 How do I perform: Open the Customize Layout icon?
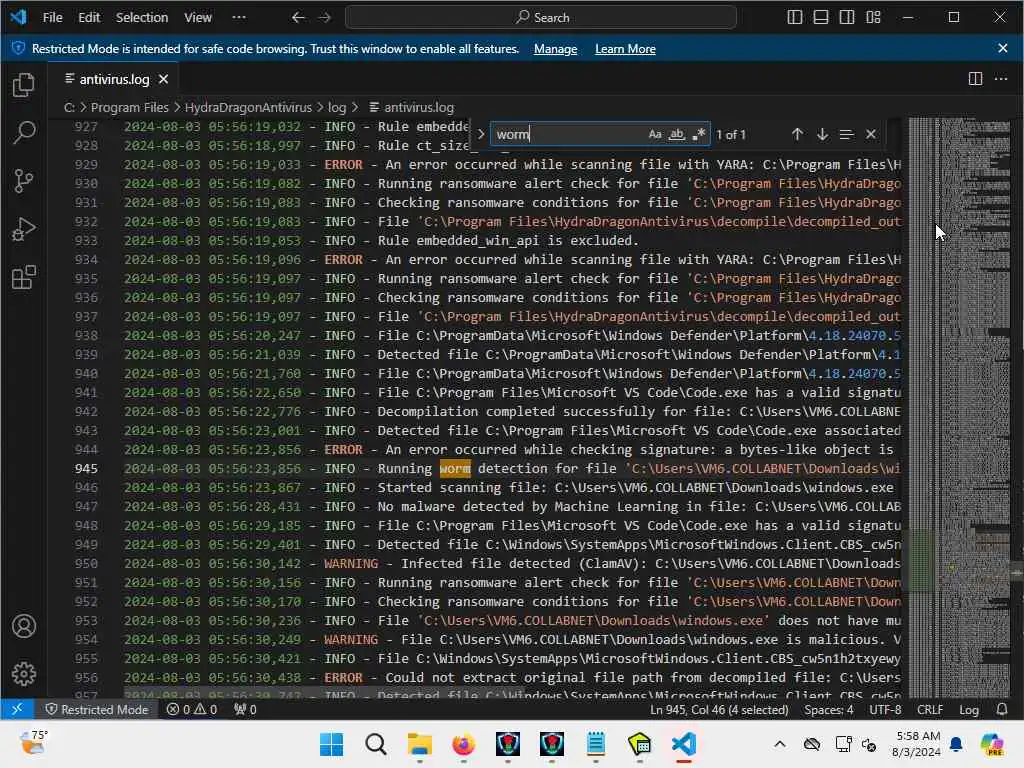873,18
